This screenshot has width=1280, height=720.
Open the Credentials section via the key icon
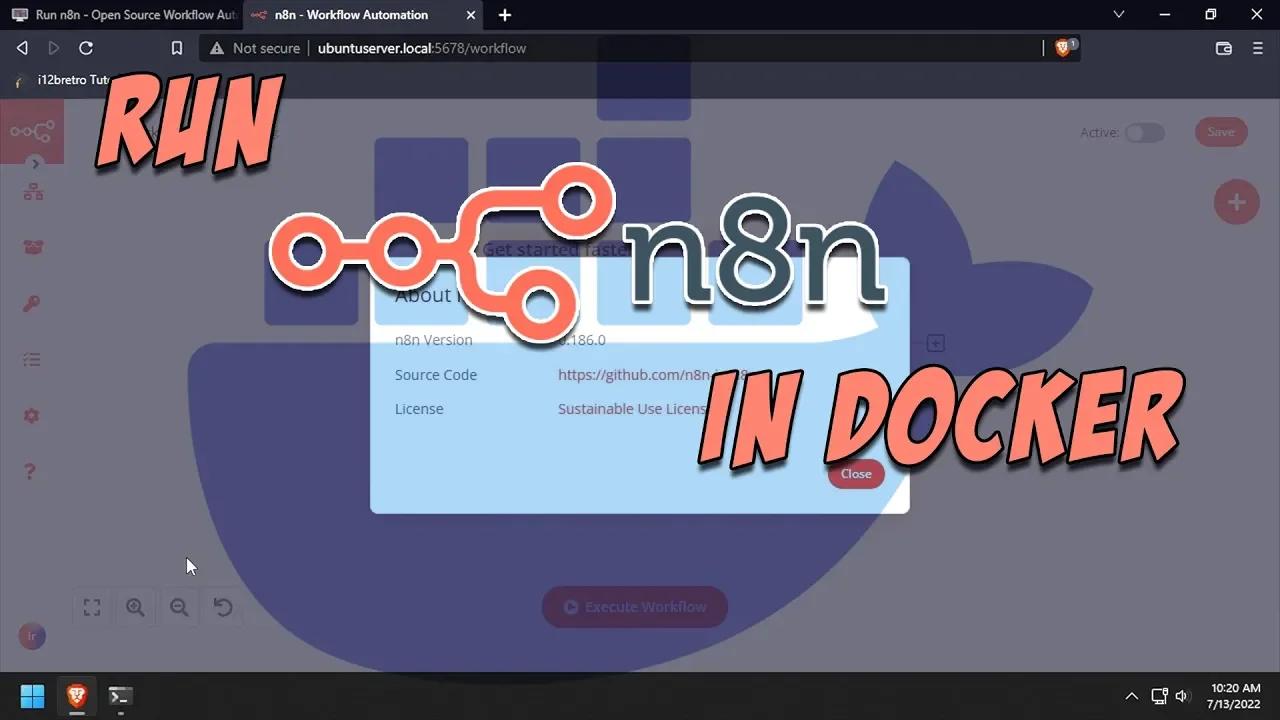point(33,303)
